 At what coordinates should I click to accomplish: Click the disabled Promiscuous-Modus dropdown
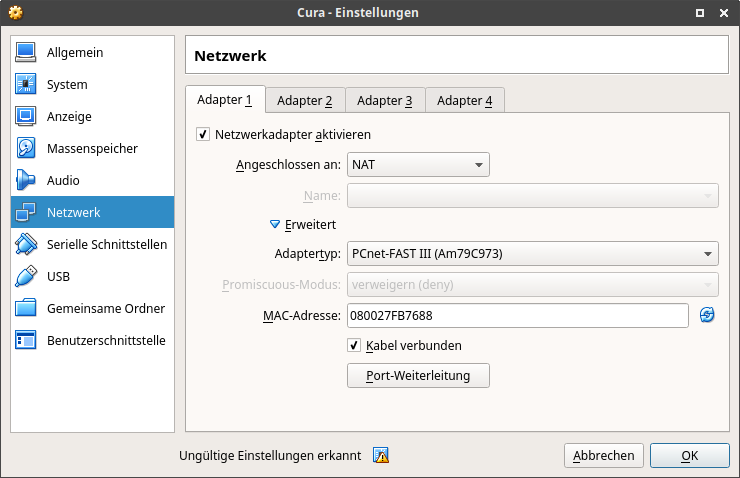533,285
